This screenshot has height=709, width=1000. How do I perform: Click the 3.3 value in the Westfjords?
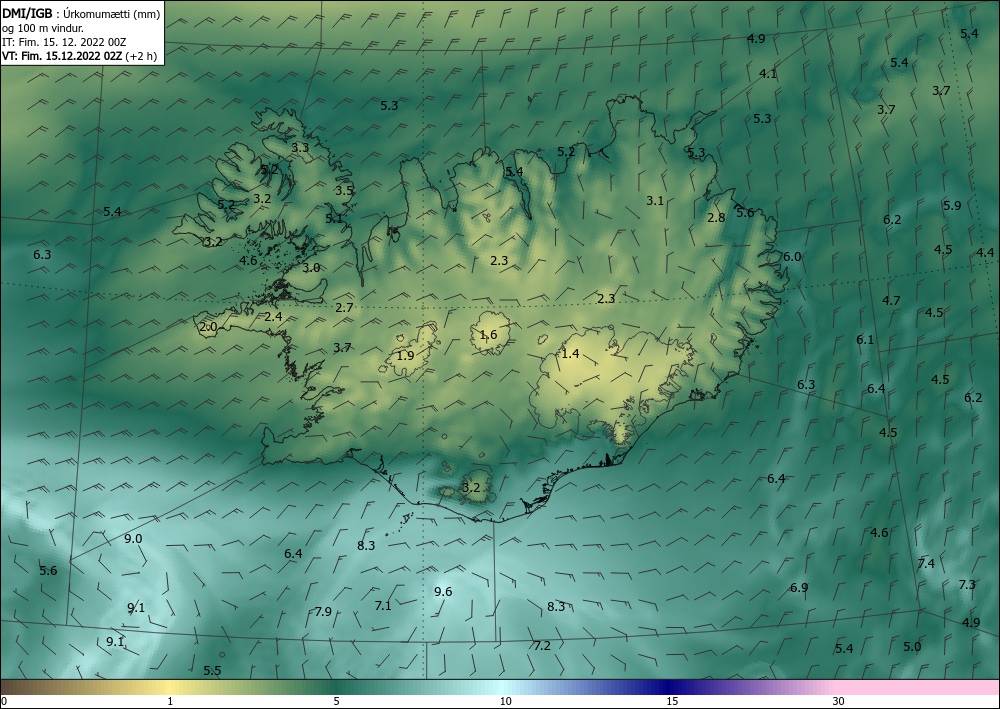click(x=300, y=147)
